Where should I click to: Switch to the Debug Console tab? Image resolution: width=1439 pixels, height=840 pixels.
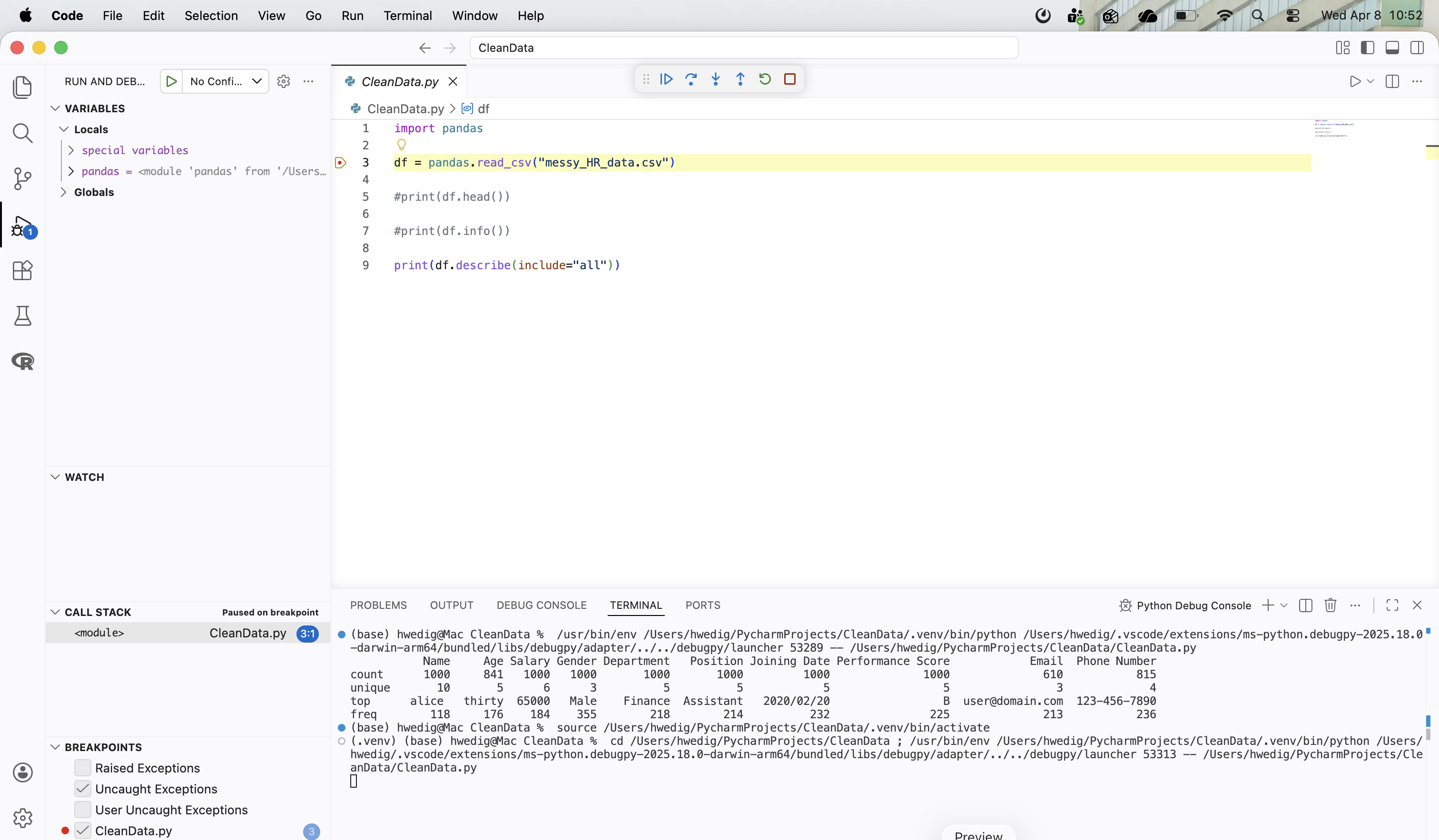point(541,606)
